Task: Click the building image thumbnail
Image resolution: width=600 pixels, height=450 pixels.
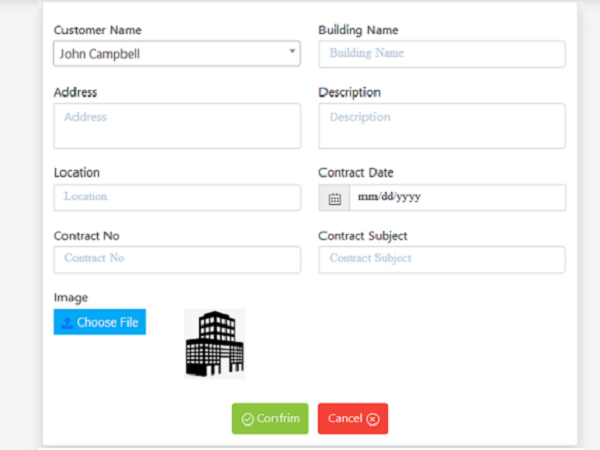Action: point(214,343)
